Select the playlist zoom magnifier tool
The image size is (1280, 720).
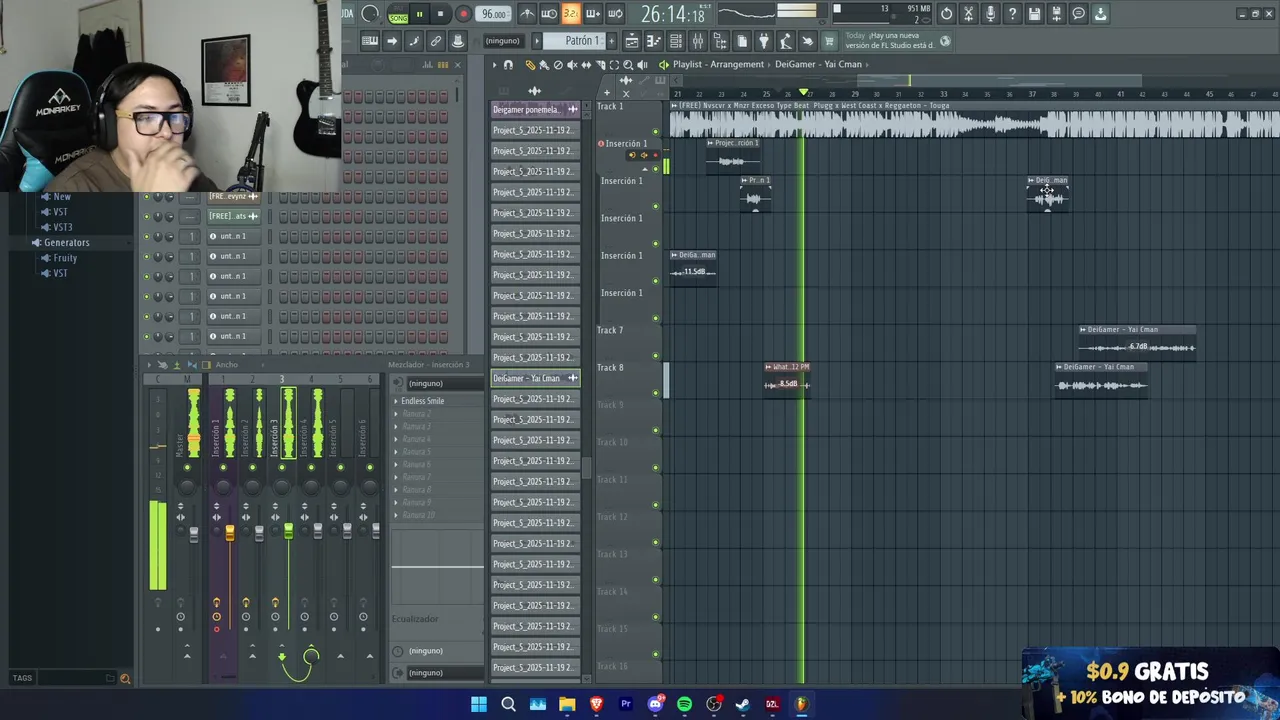628,65
